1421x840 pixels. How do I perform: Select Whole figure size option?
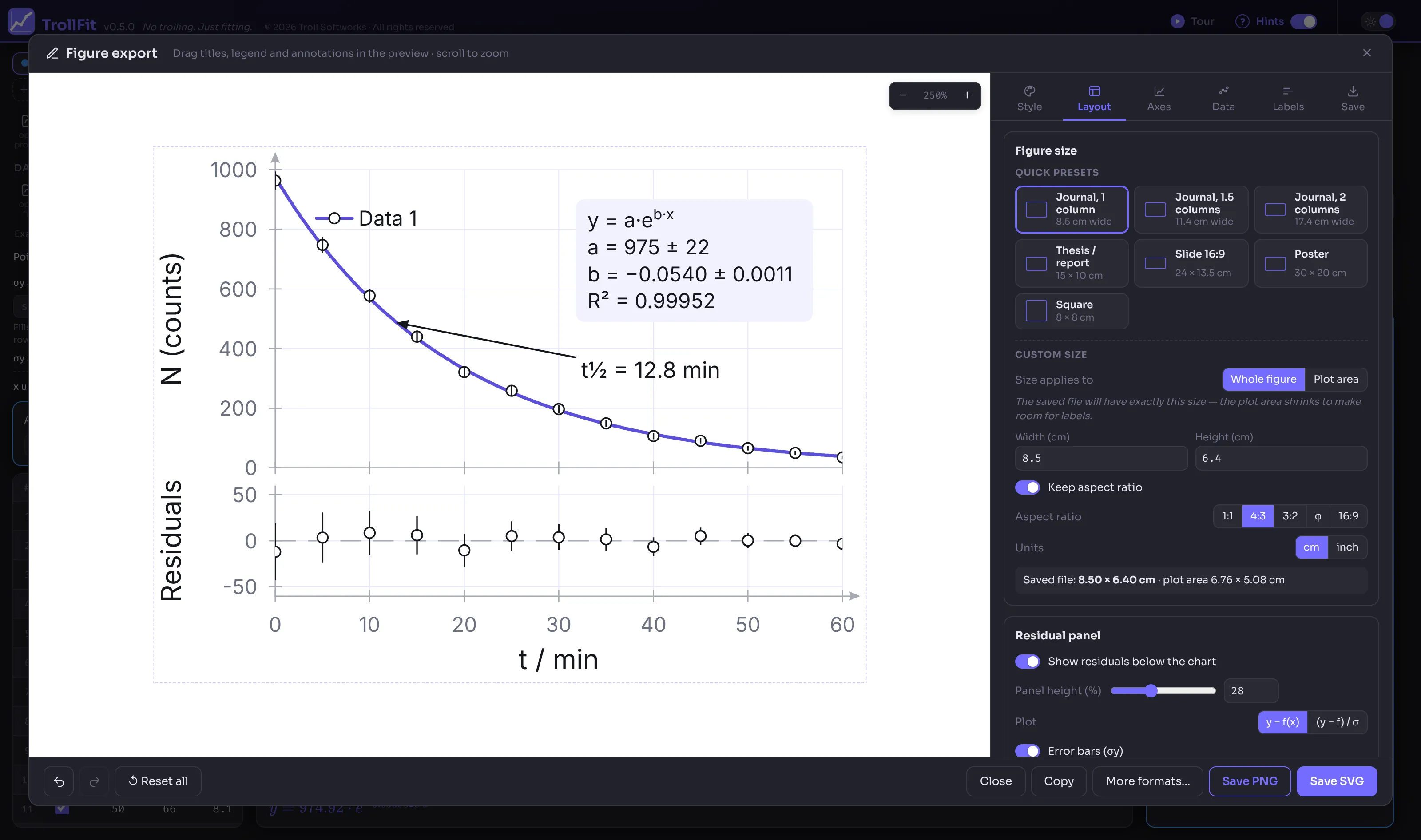coord(1264,379)
